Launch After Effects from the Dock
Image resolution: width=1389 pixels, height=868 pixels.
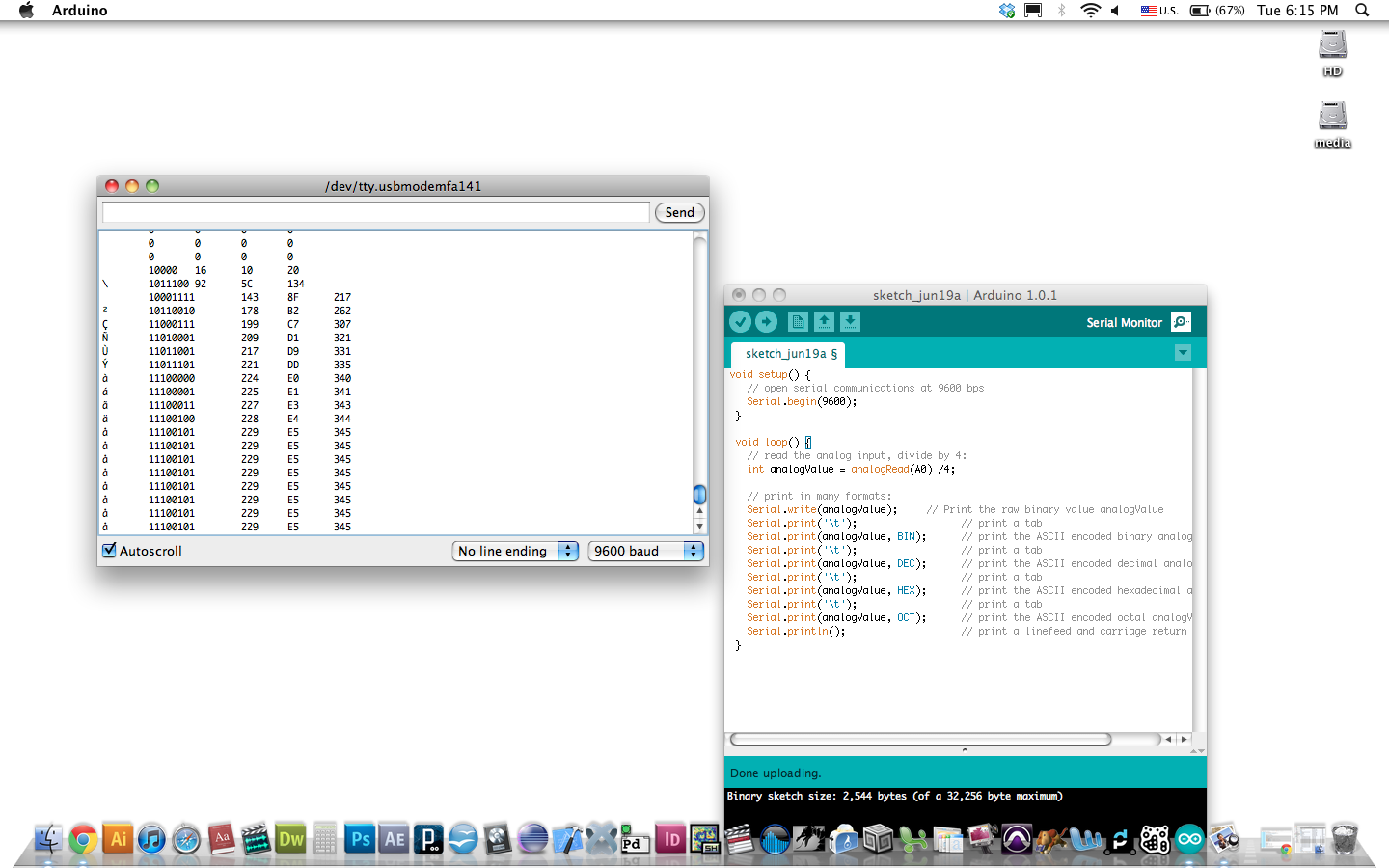(x=395, y=839)
